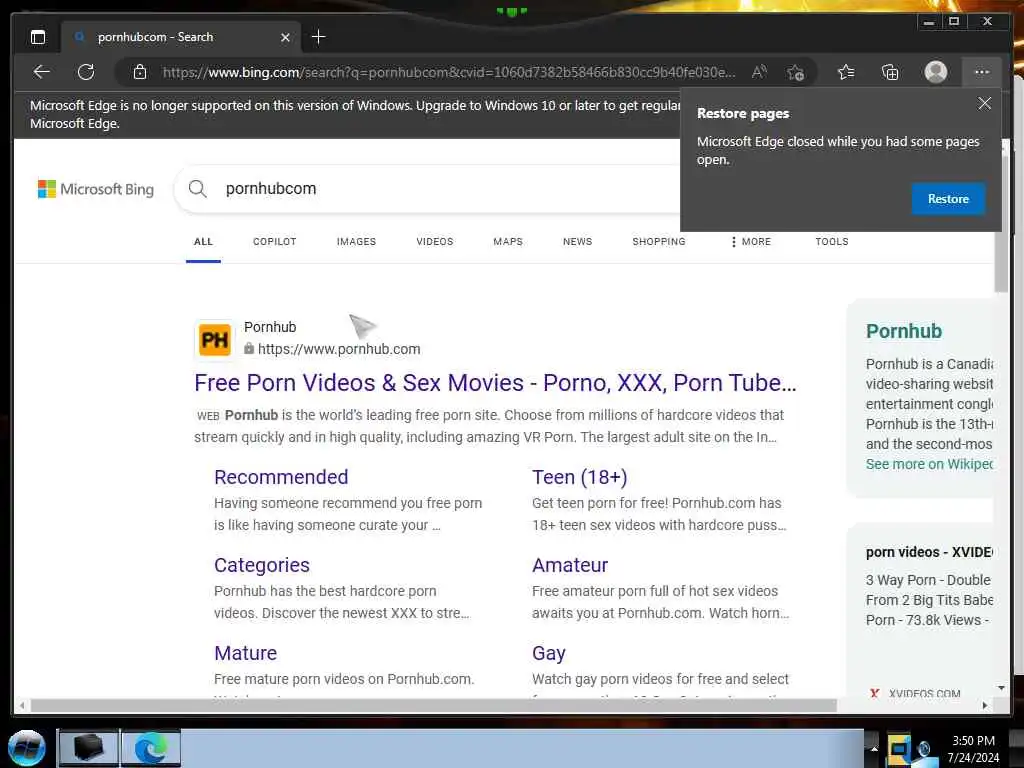Viewport: 1024px width, 768px height.
Task: Switch to the COPILOT tab
Action: (274, 242)
